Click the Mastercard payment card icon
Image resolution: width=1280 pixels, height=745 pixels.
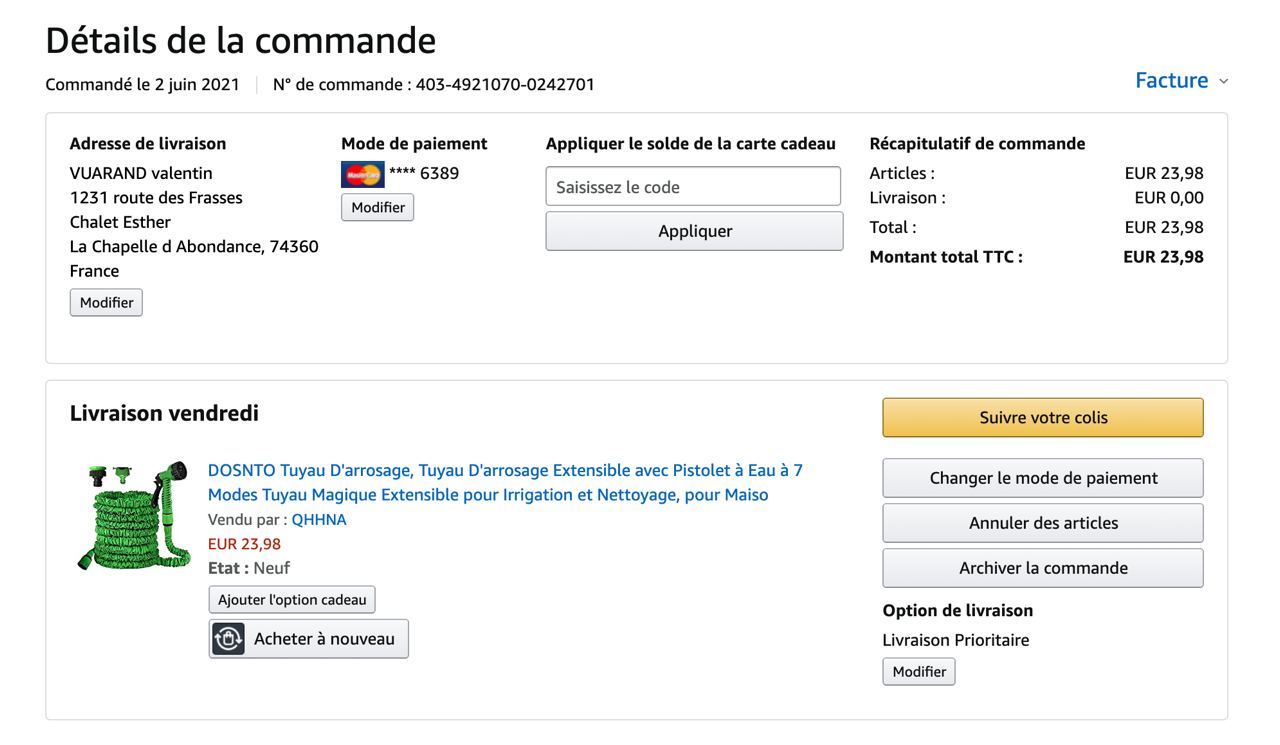point(362,174)
